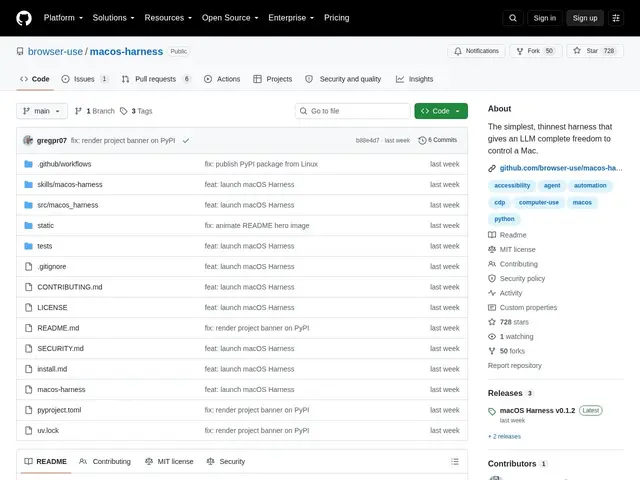Open the search magnifier button
This screenshot has height=480, width=640.
tap(513, 18)
